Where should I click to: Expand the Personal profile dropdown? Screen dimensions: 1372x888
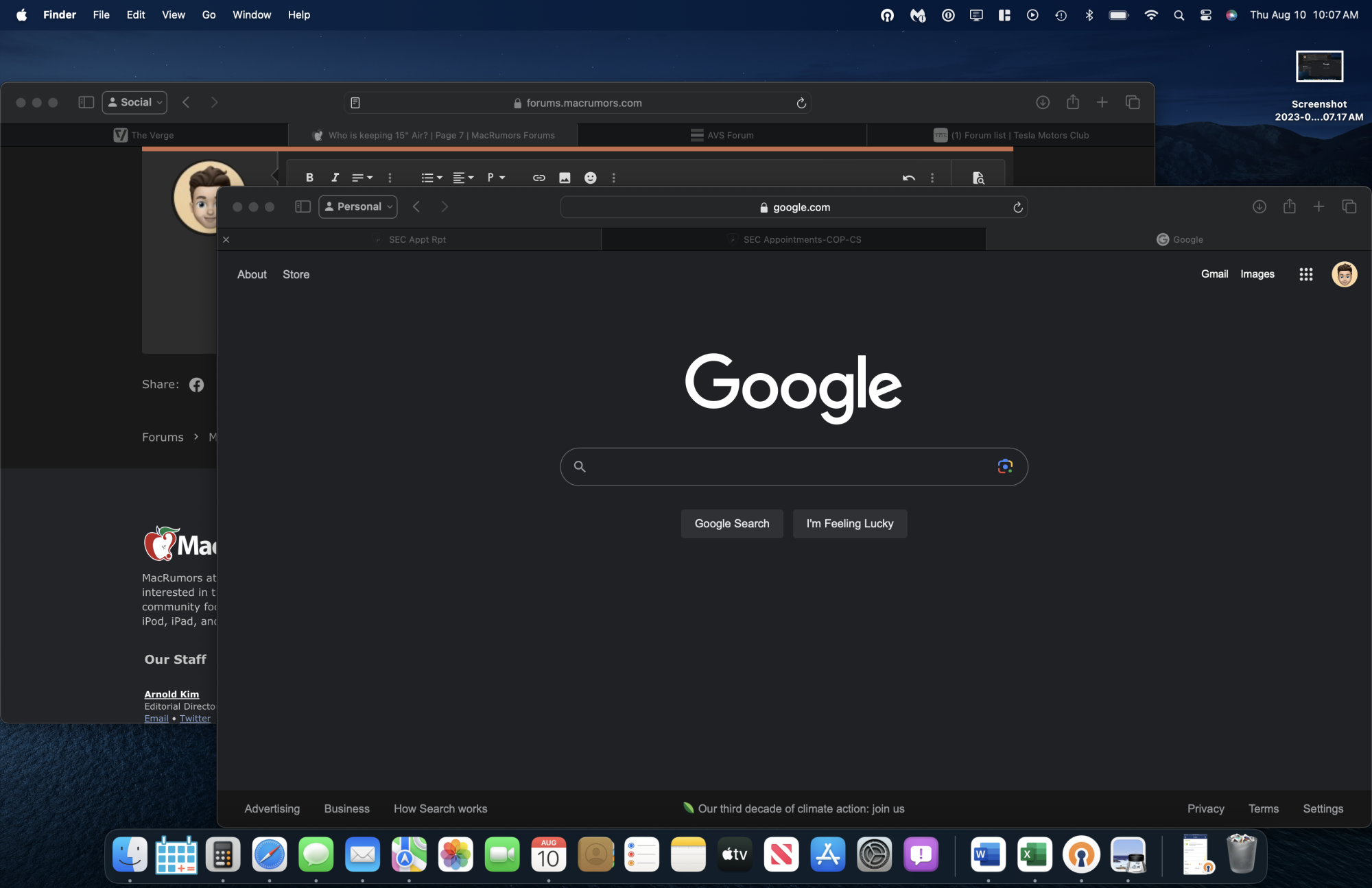pos(358,206)
